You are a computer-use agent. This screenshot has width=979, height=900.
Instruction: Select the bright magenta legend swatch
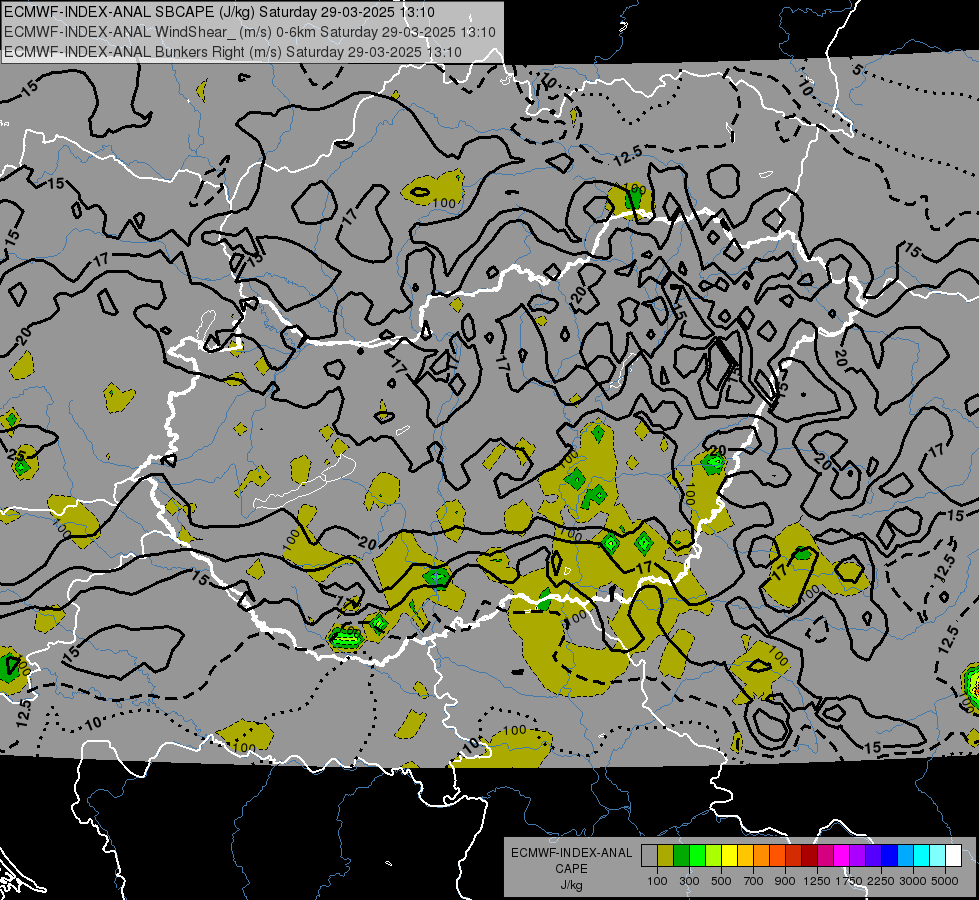pyautogui.click(x=842, y=855)
